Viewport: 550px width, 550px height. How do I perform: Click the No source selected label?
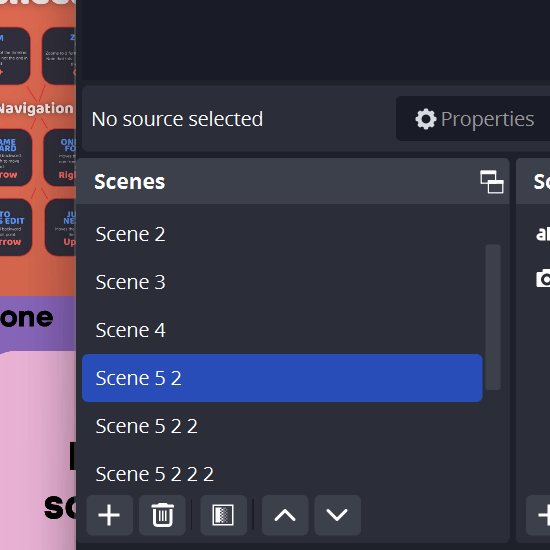pos(177,119)
